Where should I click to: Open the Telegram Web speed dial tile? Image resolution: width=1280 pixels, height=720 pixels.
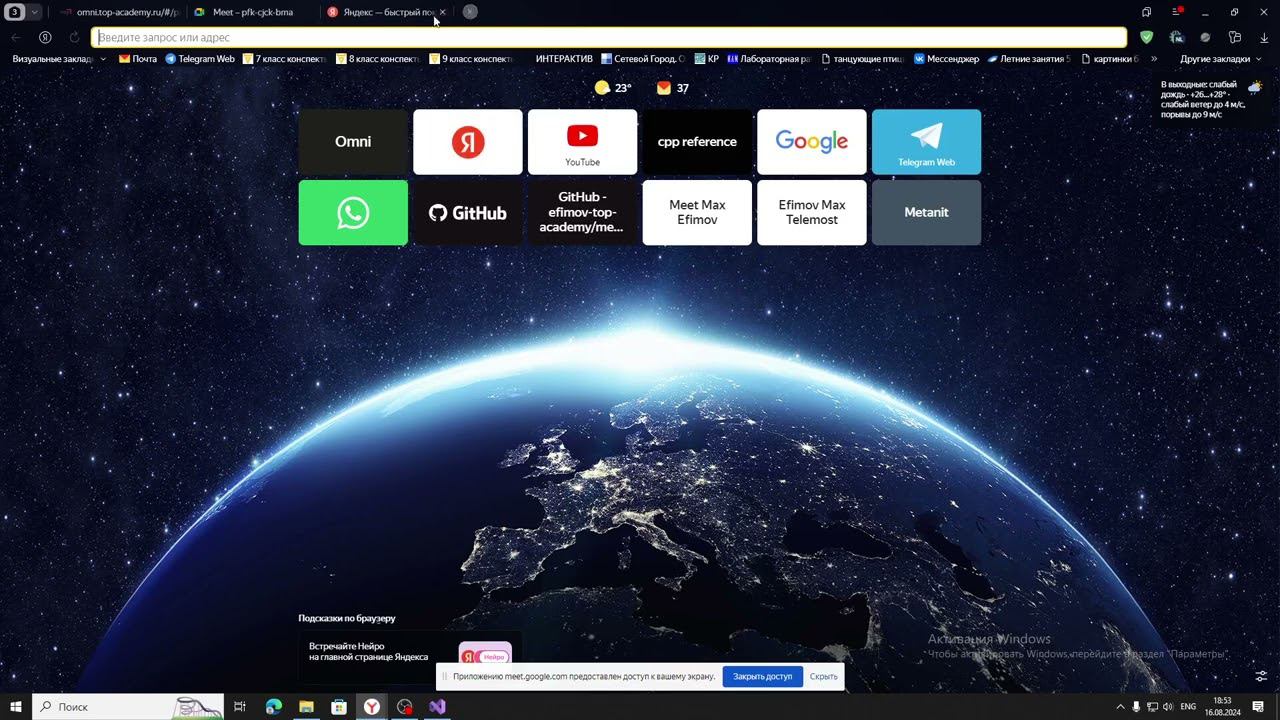tap(926, 142)
